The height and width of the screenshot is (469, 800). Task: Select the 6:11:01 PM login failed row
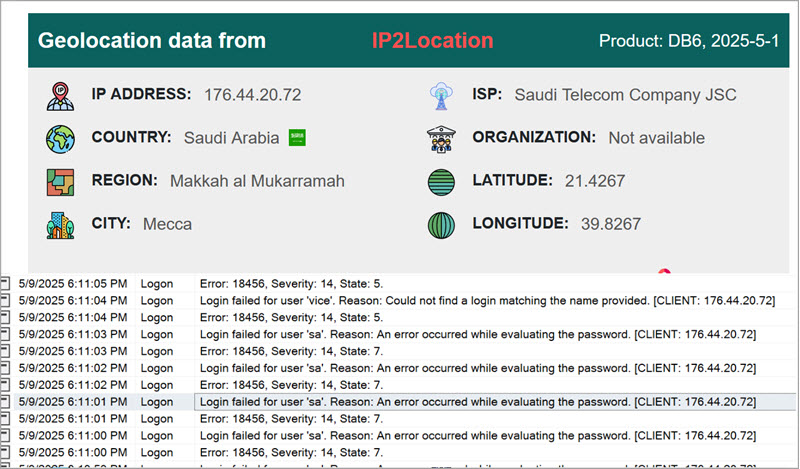476,401
